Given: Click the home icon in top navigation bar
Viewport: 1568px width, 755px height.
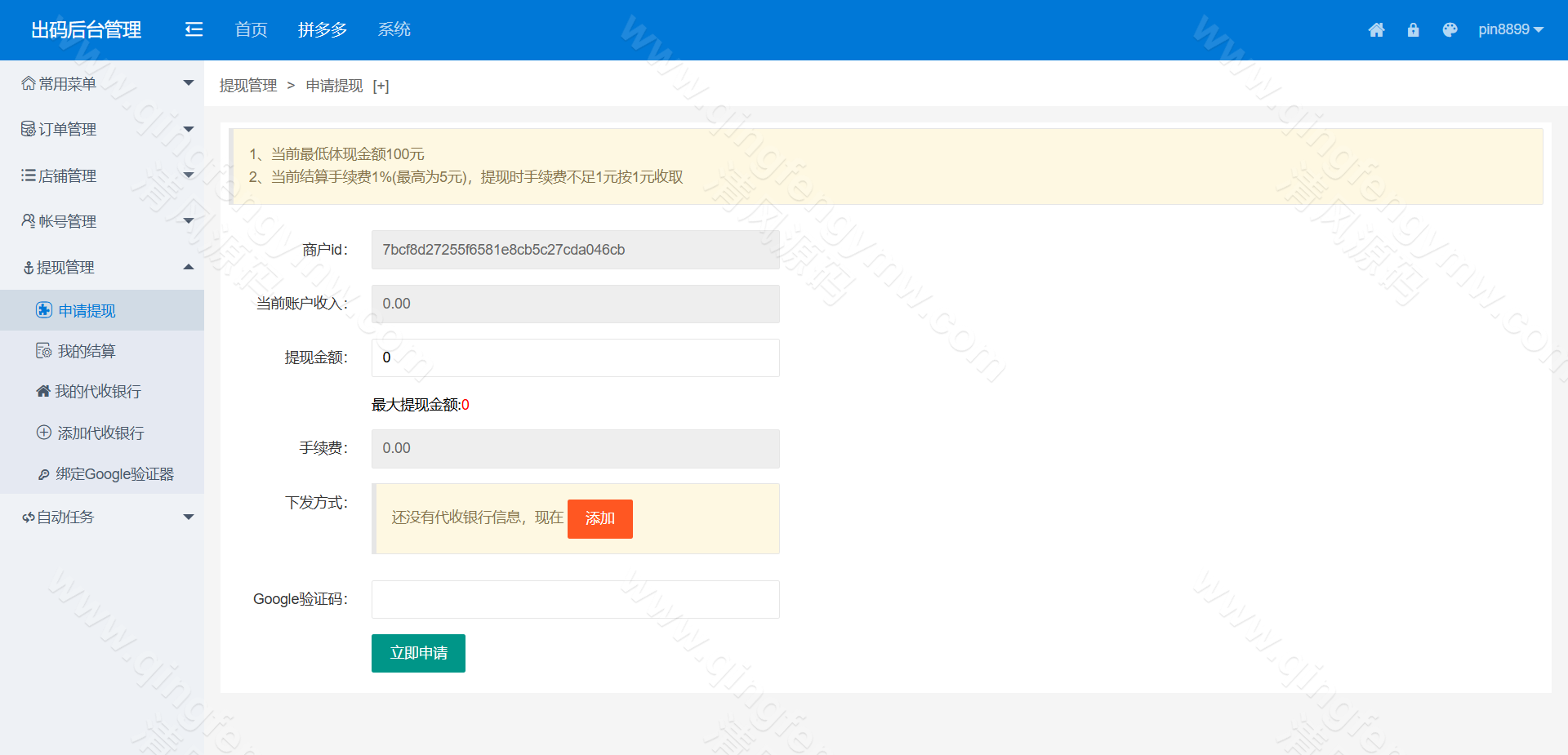Looking at the screenshot, I should coord(1377,29).
